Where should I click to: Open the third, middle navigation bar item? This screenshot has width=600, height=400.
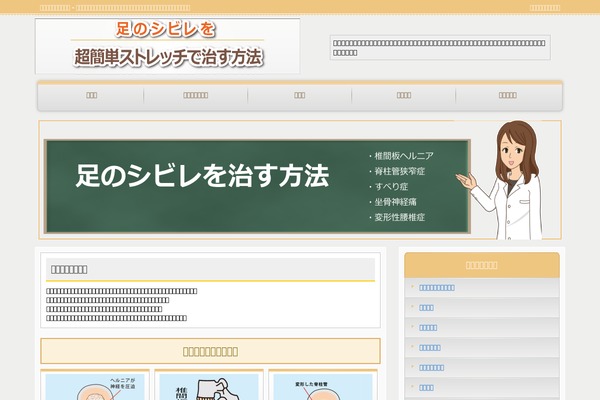(300, 95)
